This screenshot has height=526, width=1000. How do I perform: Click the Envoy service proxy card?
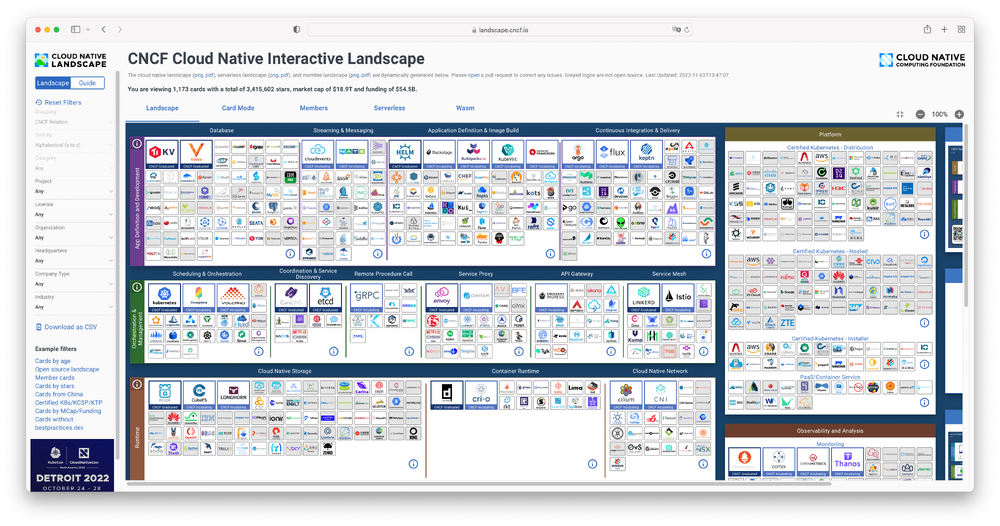tap(441, 296)
